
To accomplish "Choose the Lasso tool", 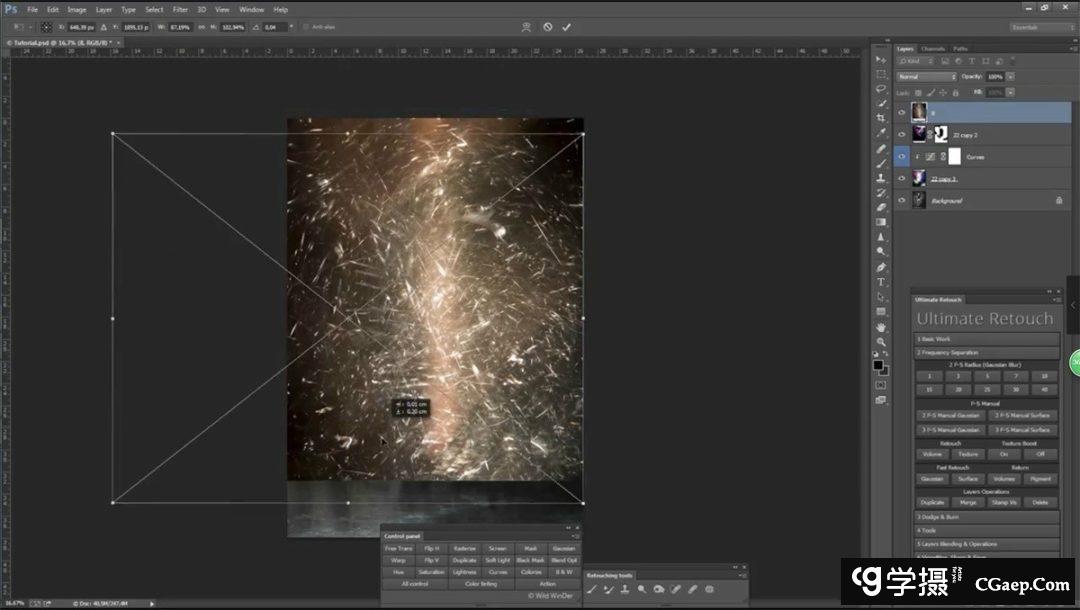I will click(881, 88).
